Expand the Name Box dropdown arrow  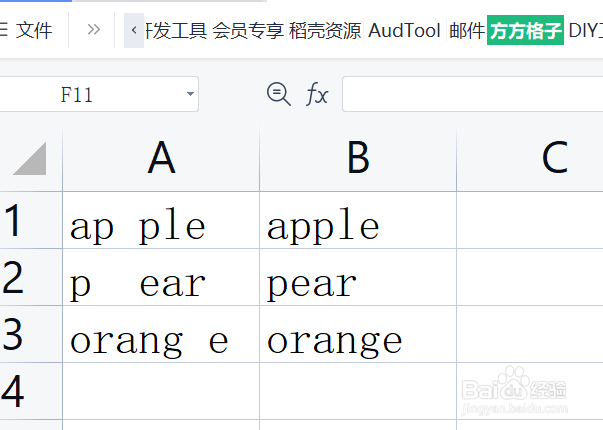[190, 94]
